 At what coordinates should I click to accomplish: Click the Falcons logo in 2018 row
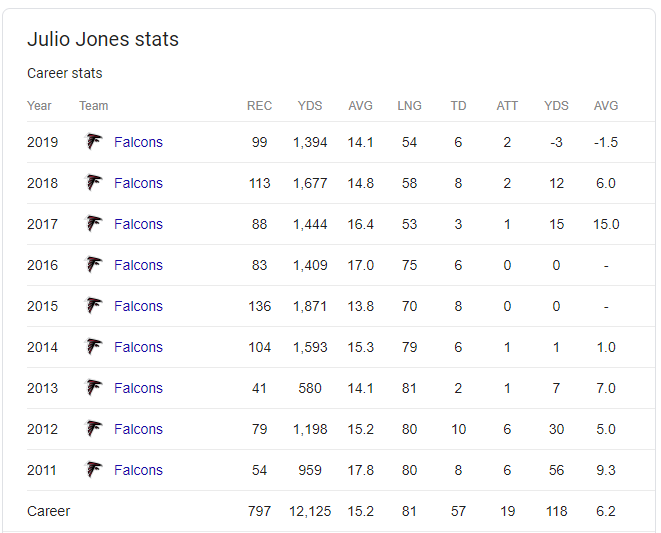[x=94, y=183]
